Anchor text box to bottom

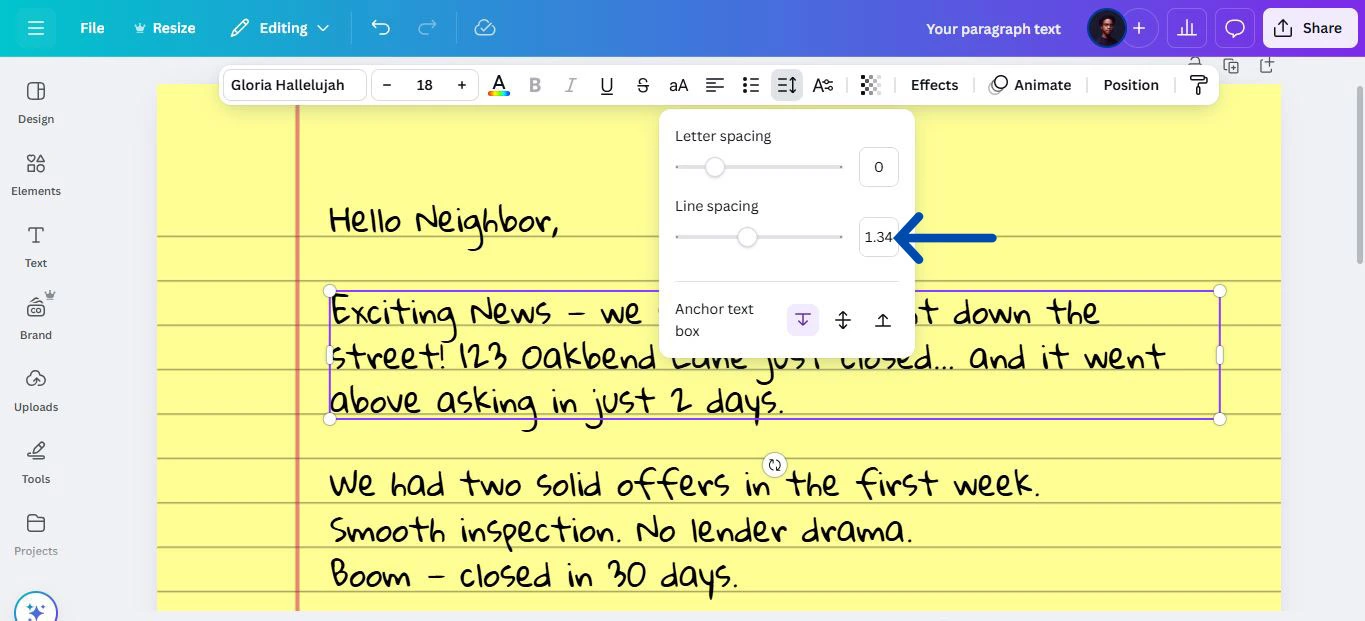(883, 320)
